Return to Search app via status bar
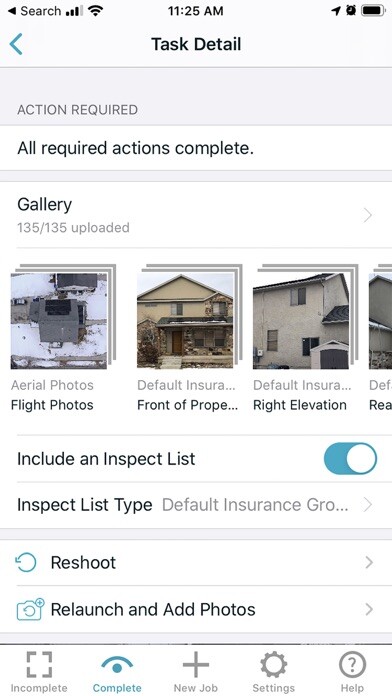392x696 pixels. pos(35,11)
